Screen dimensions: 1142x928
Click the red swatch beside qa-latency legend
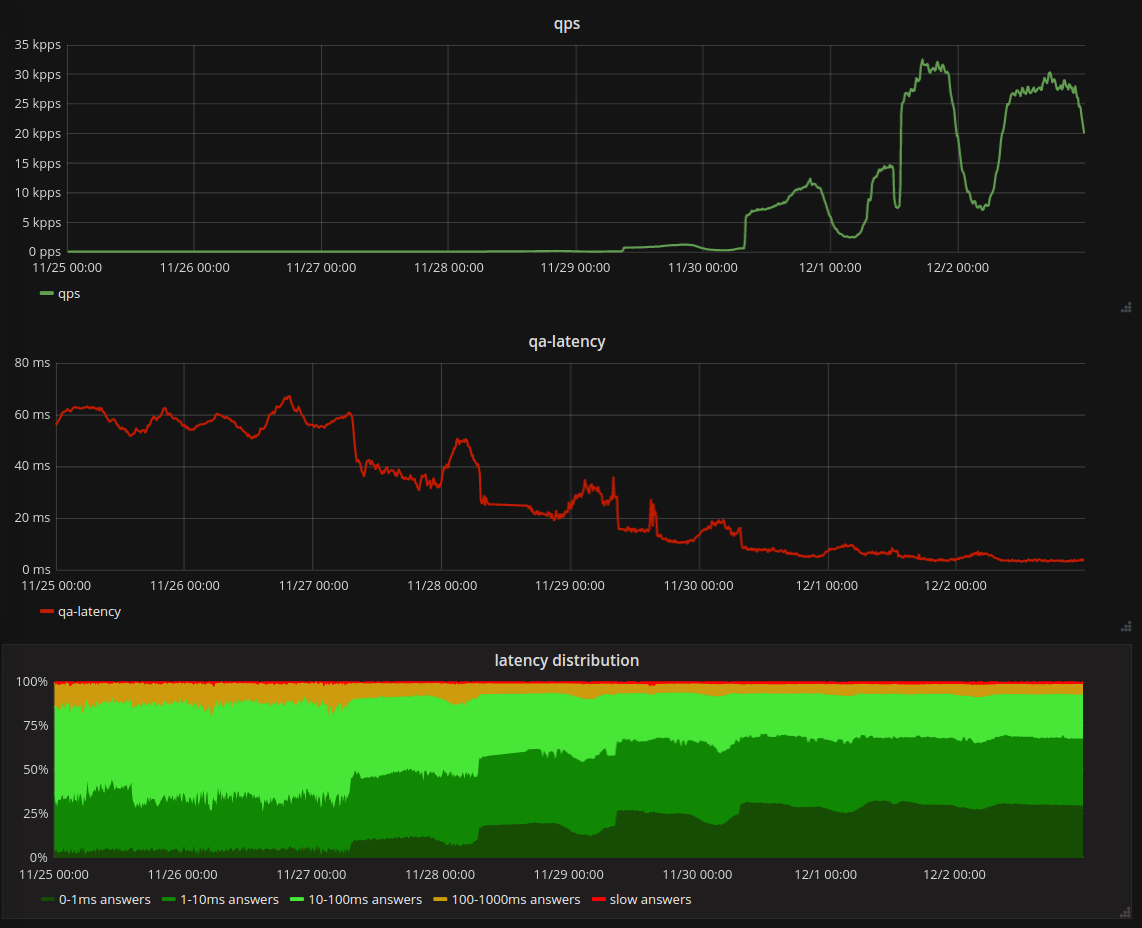click(46, 611)
